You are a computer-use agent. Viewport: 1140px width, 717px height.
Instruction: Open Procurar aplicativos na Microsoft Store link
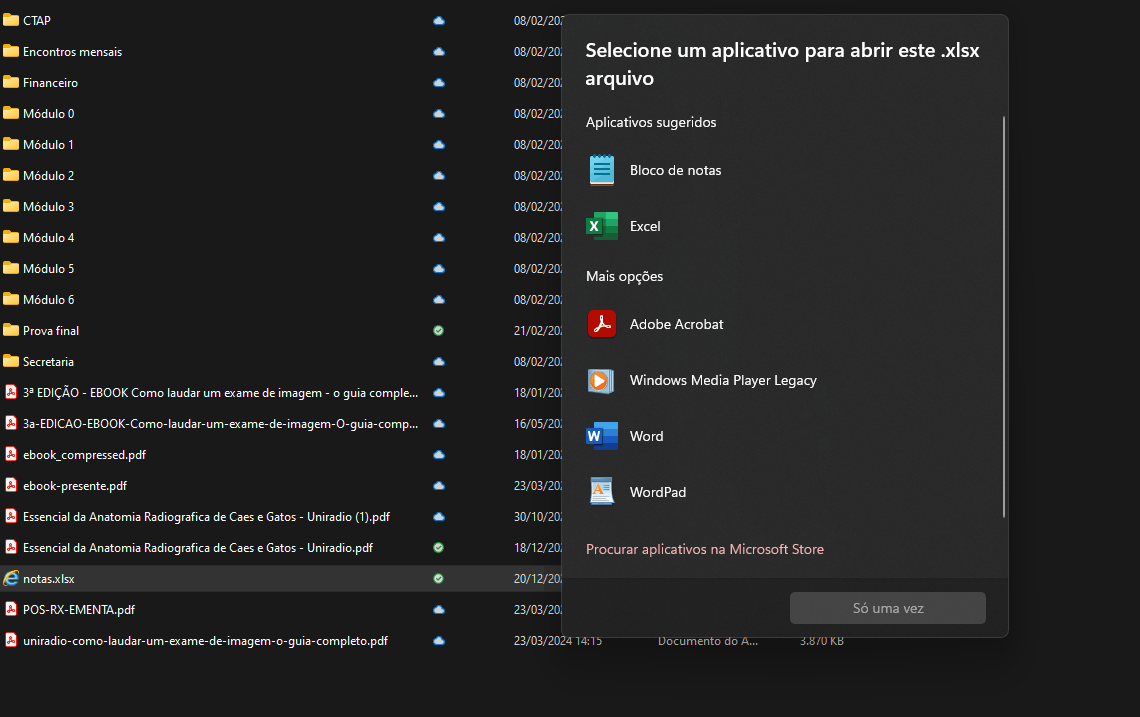click(705, 549)
